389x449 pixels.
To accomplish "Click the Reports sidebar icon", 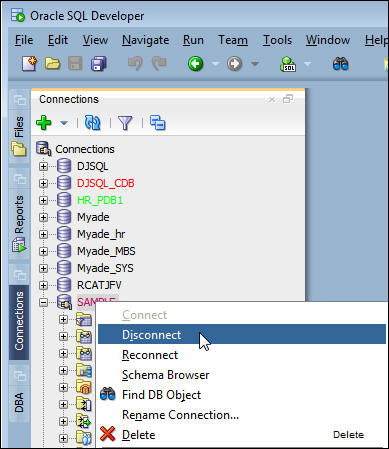I will [x=19, y=245].
